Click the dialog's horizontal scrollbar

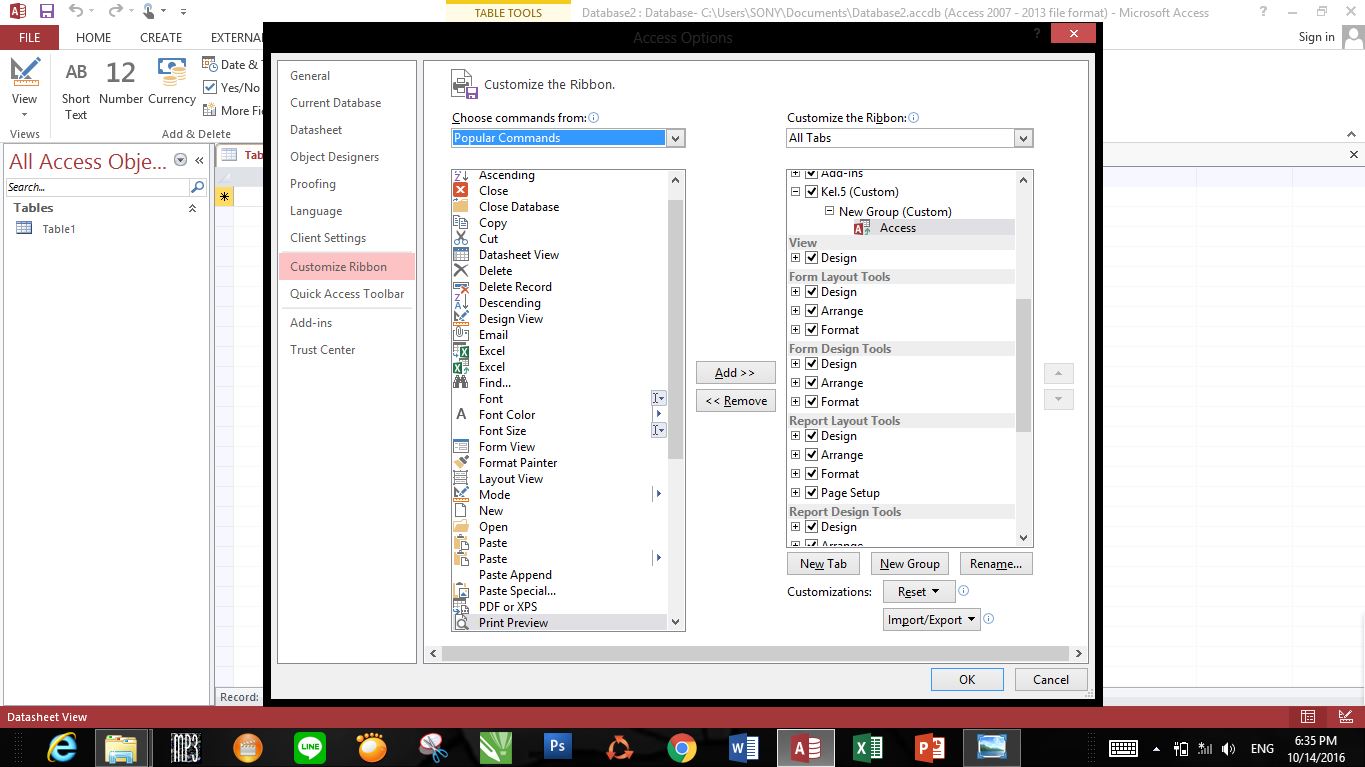coord(755,653)
